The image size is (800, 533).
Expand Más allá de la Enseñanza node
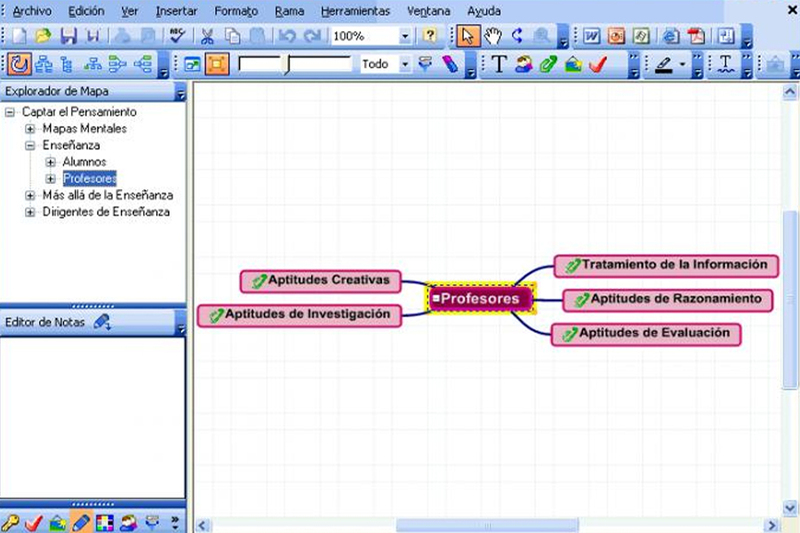pos(30,195)
